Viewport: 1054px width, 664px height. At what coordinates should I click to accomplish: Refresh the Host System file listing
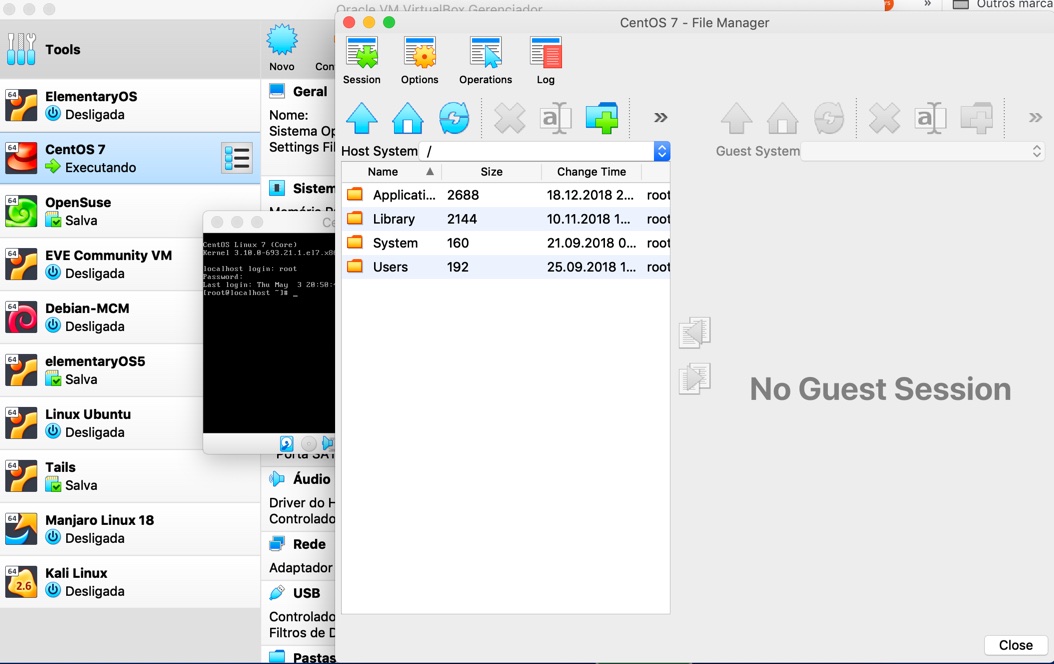click(x=454, y=117)
